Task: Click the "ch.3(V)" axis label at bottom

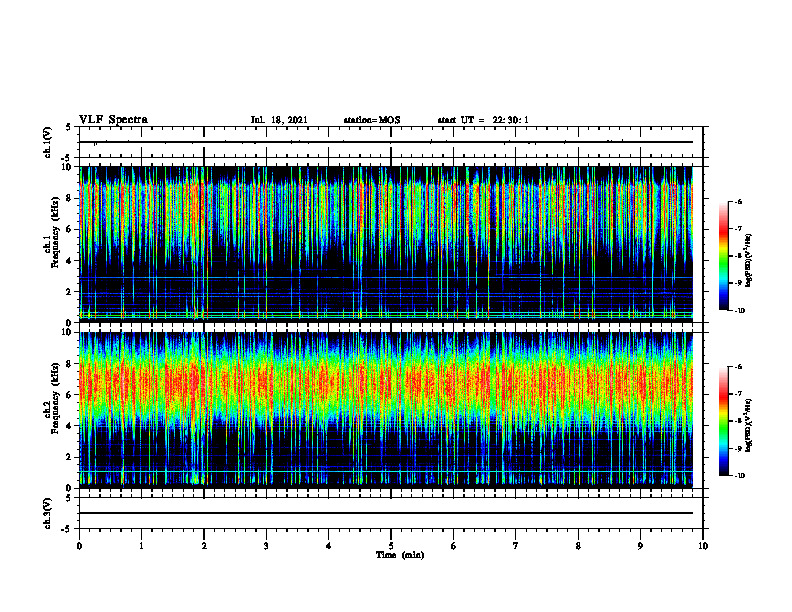Action: [48, 513]
